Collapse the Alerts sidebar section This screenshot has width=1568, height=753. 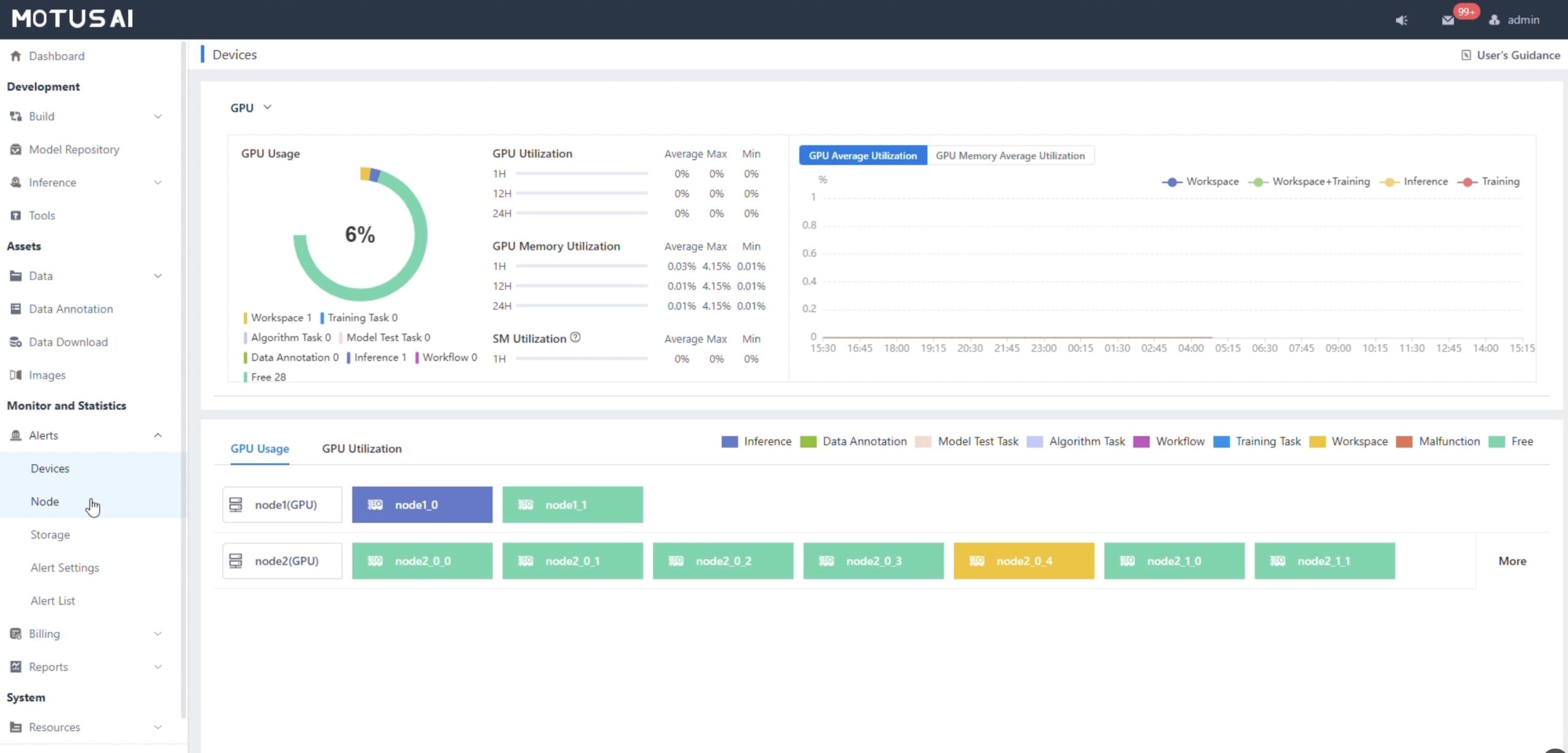click(x=157, y=435)
